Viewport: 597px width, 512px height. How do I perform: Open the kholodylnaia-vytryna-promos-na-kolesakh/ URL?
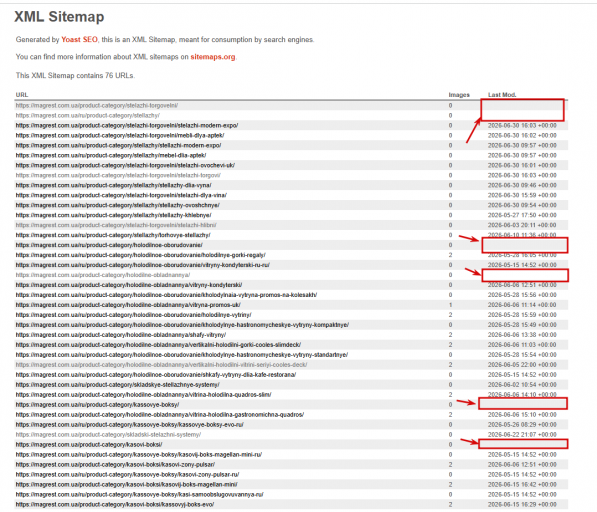166,295
